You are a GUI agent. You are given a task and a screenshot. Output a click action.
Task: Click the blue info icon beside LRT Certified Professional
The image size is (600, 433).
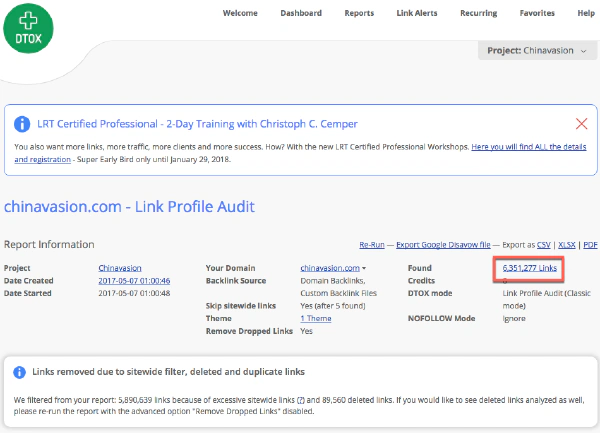point(22,124)
